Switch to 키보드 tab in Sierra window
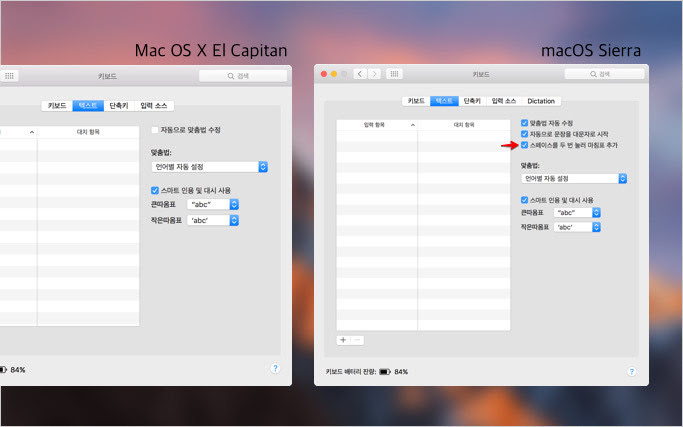683x427 pixels. [x=416, y=101]
